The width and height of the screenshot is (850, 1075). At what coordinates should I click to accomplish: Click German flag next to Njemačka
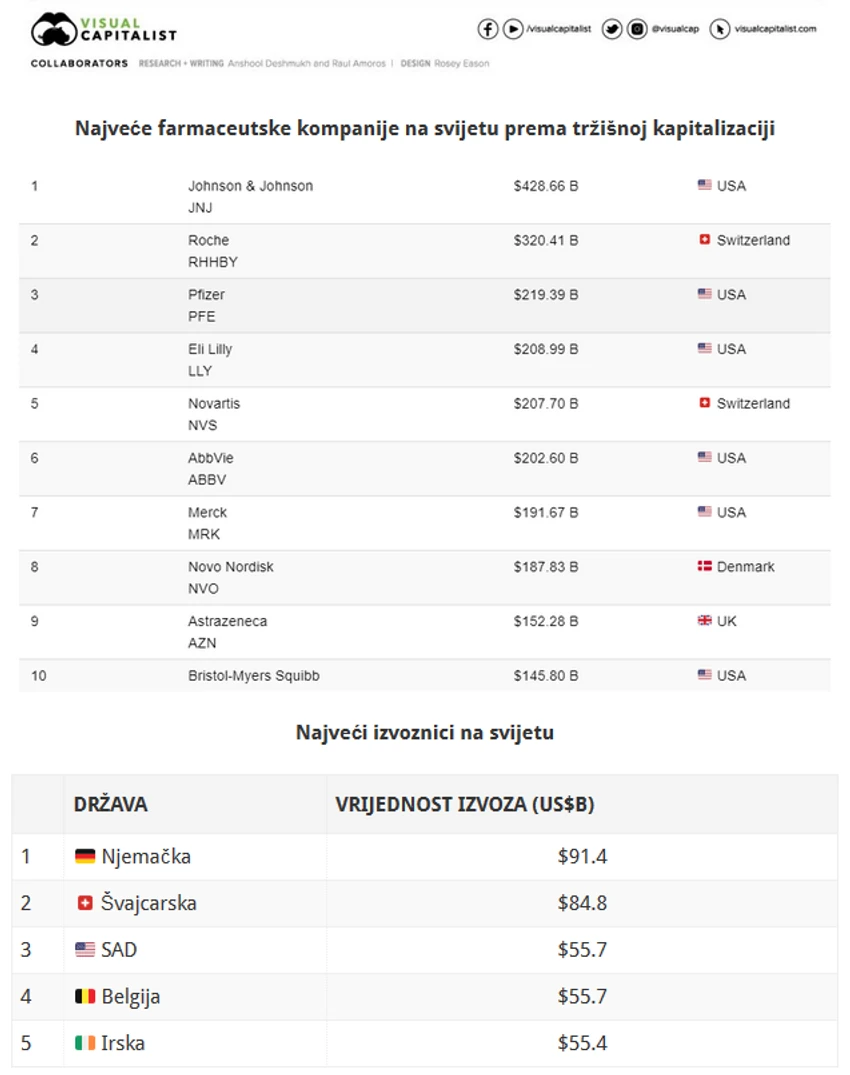click(x=85, y=856)
